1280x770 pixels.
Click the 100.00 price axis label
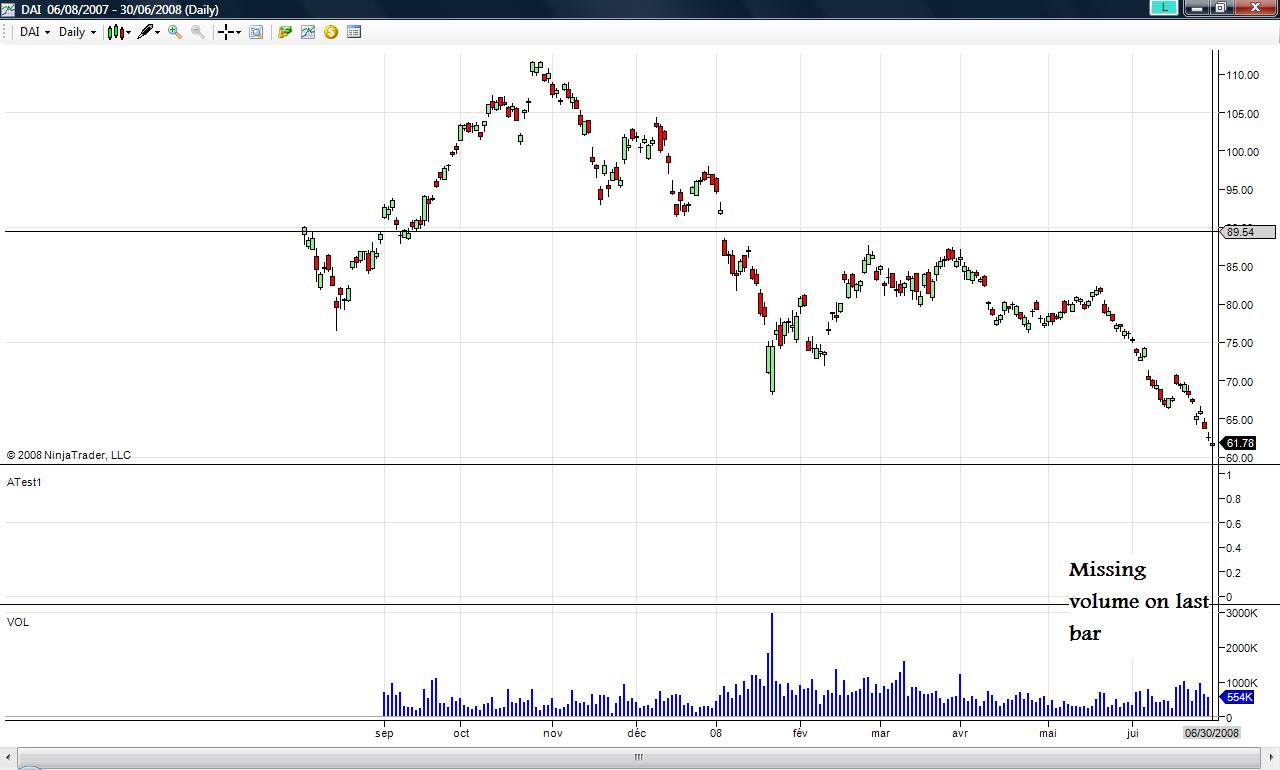click(1241, 152)
